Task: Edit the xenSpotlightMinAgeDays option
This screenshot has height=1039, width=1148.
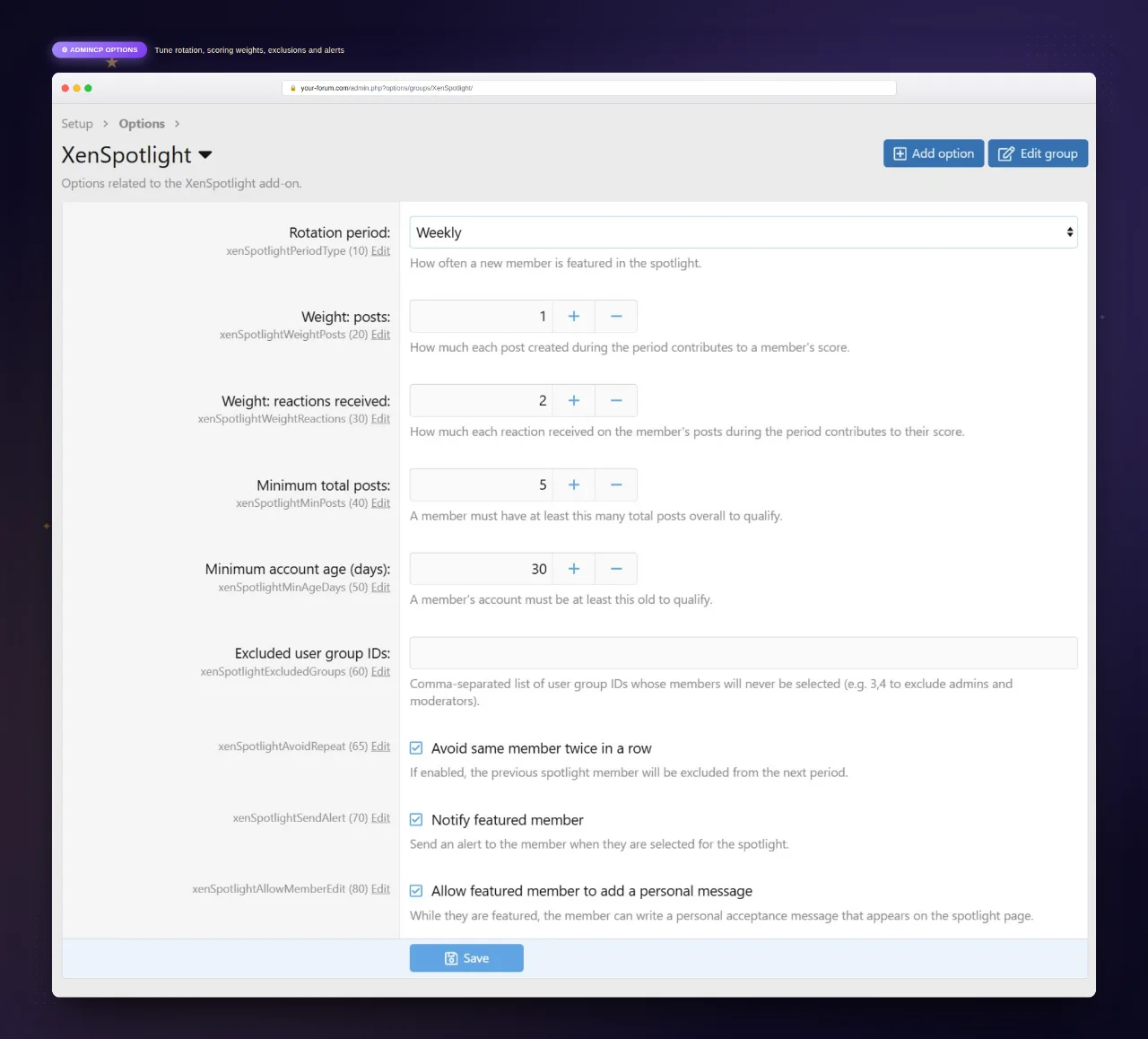Action: pyautogui.click(x=380, y=588)
